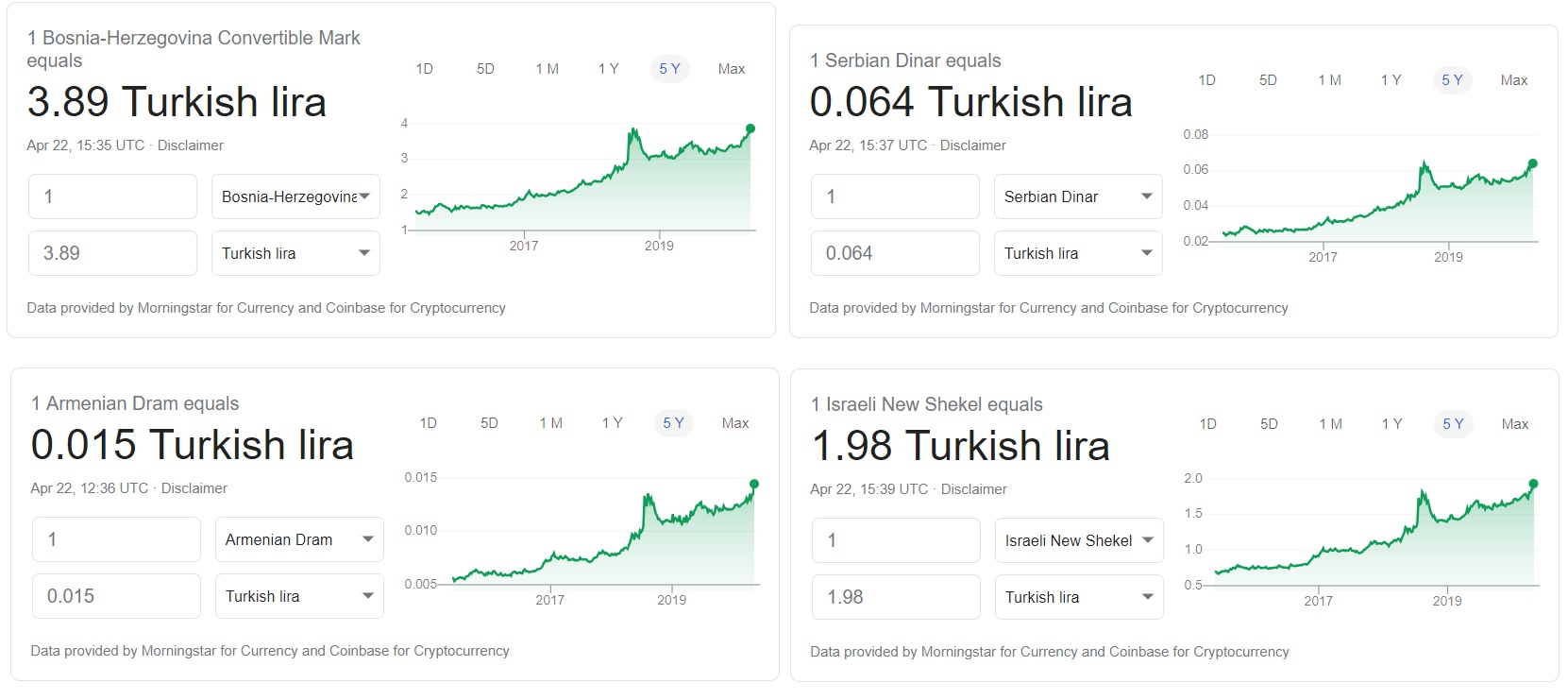Click endpoint dot on Bosnia Mark chart

[750, 128]
